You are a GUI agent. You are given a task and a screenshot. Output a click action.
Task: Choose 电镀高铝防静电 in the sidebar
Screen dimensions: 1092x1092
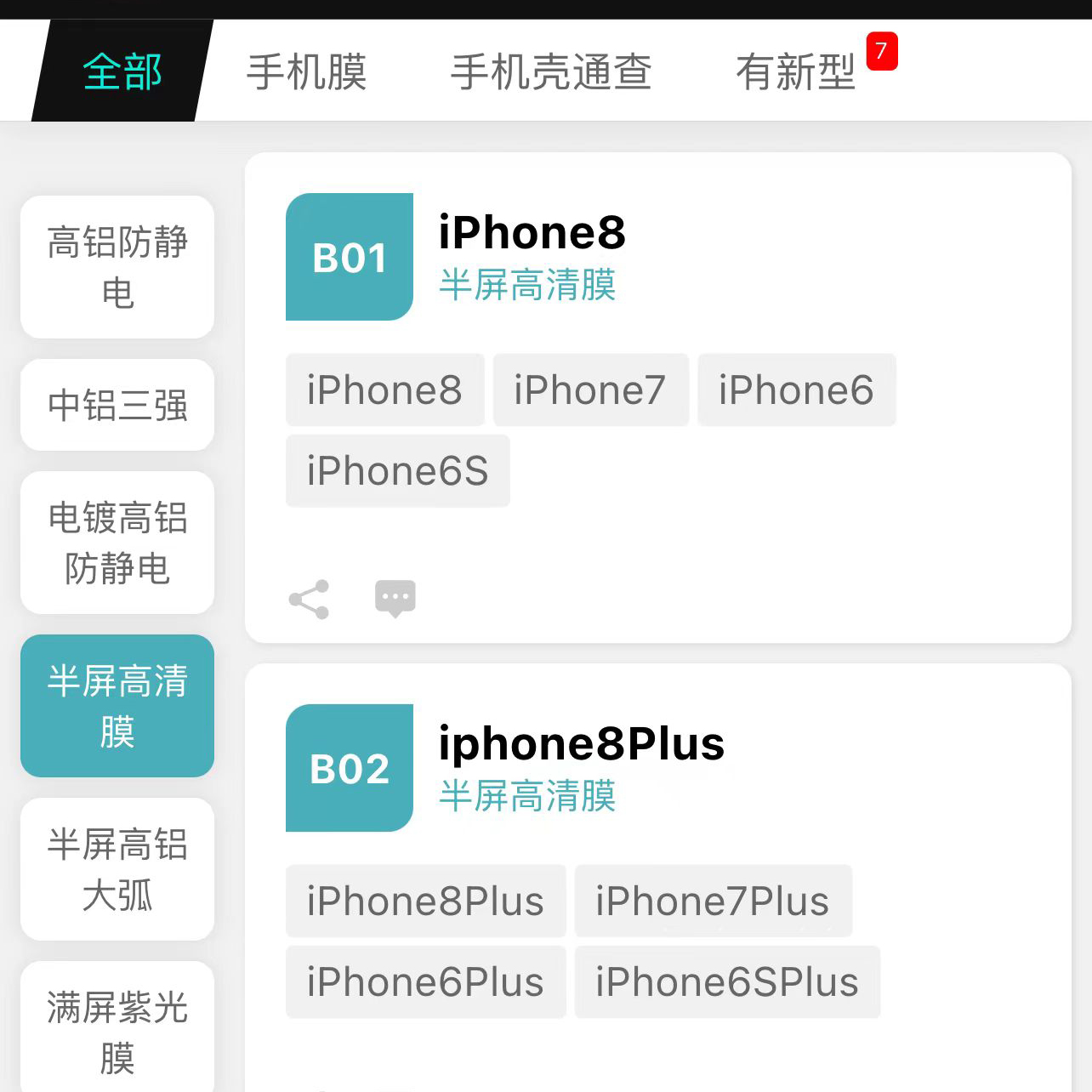(117, 543)
